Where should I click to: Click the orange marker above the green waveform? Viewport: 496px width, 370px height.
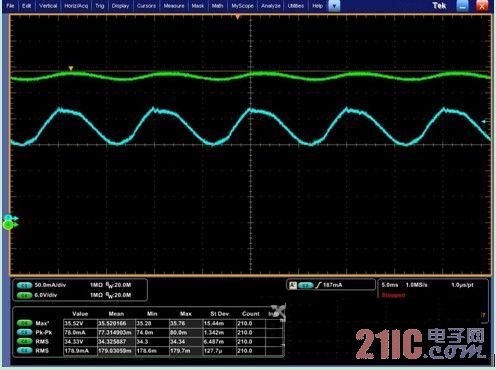(x=71, y=68)
